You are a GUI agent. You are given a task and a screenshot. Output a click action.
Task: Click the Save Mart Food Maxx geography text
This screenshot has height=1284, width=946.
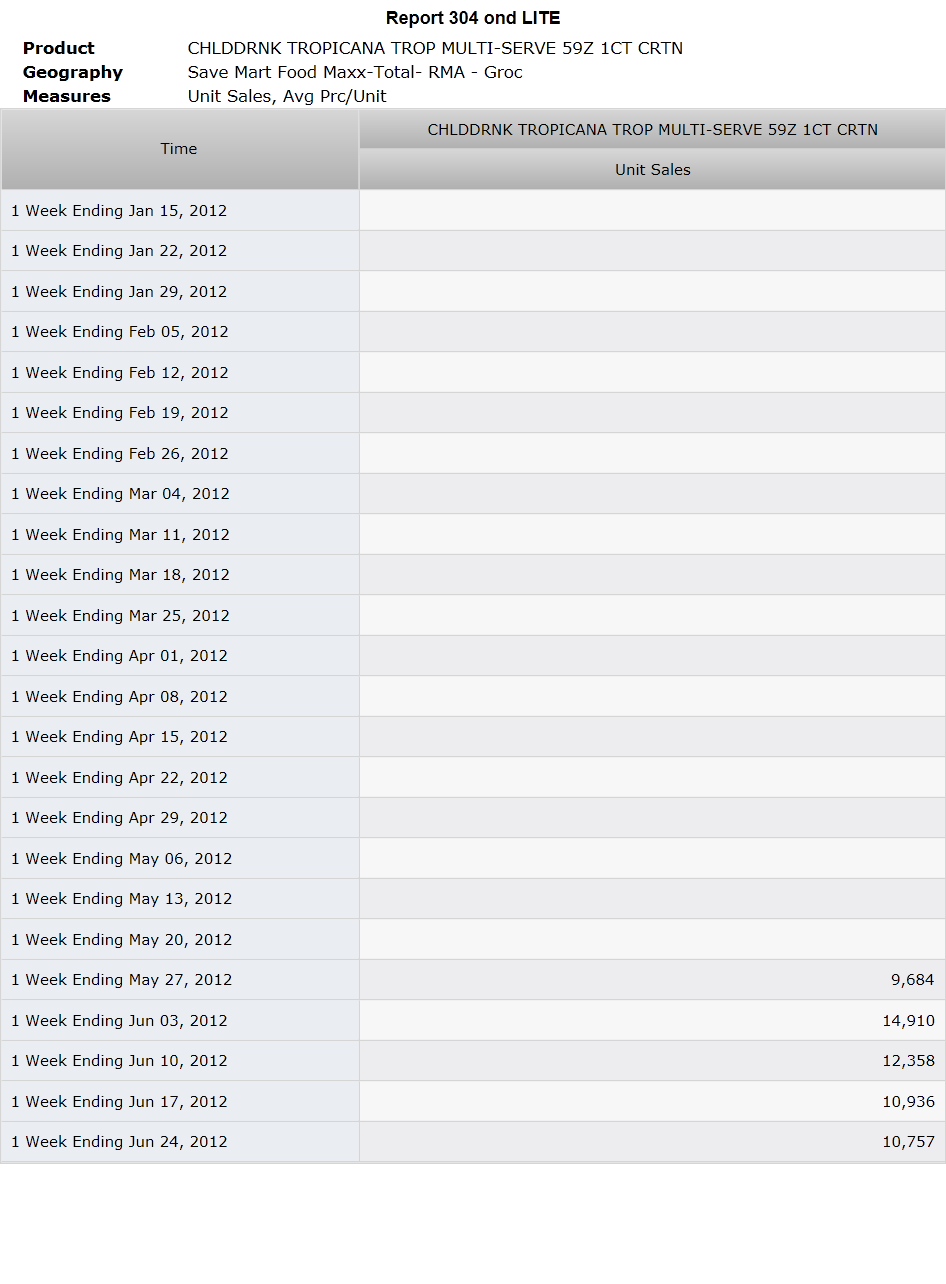point(355,72)
